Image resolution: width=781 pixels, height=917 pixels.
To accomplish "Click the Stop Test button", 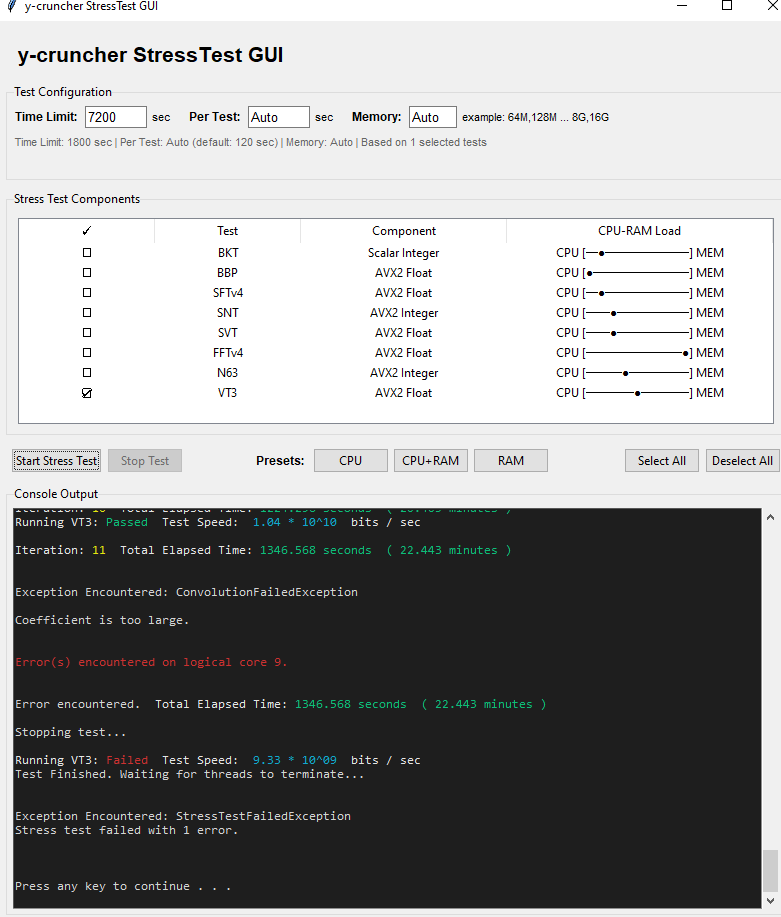I will (145, 461).
